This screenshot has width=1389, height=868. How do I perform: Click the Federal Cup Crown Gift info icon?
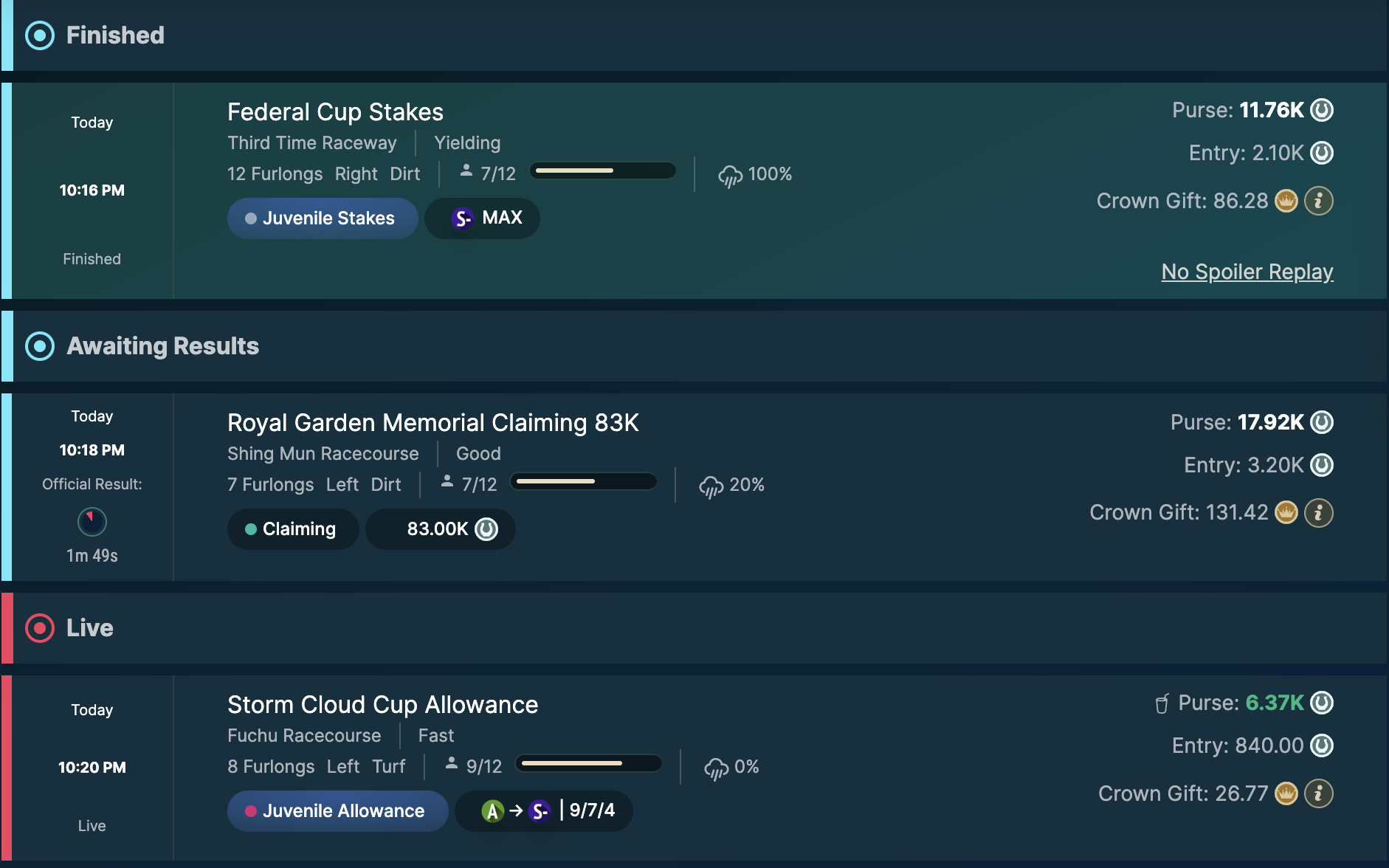click(1318, 201)
